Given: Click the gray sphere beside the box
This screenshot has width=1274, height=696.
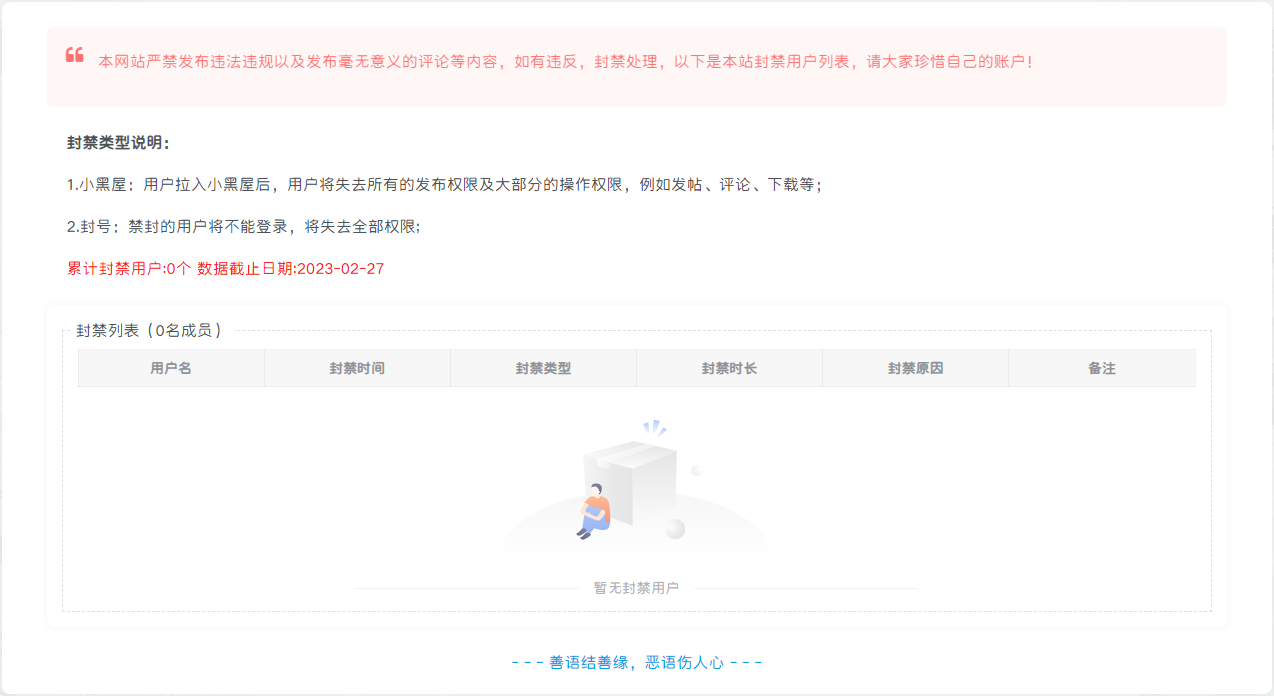Looking at the screenshot, I should [x=675, y=529].
